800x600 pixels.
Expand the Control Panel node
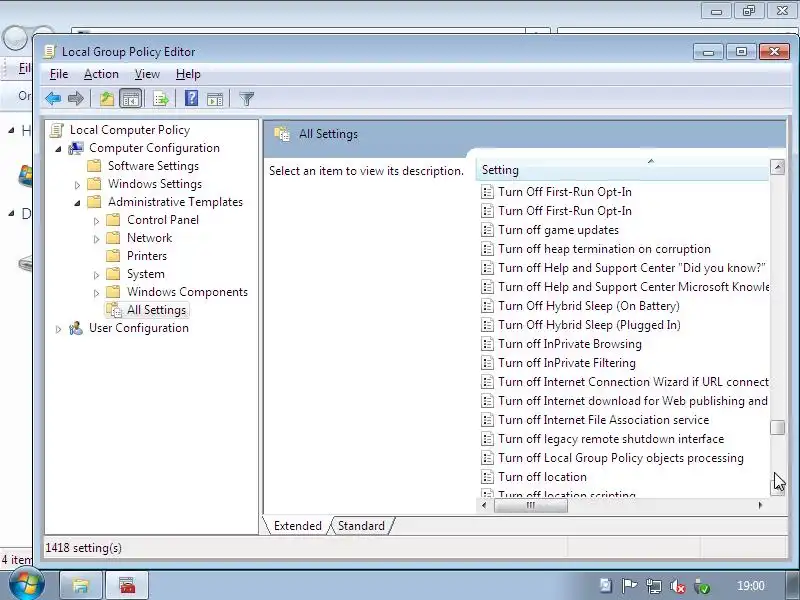click(x=96, y=221)
